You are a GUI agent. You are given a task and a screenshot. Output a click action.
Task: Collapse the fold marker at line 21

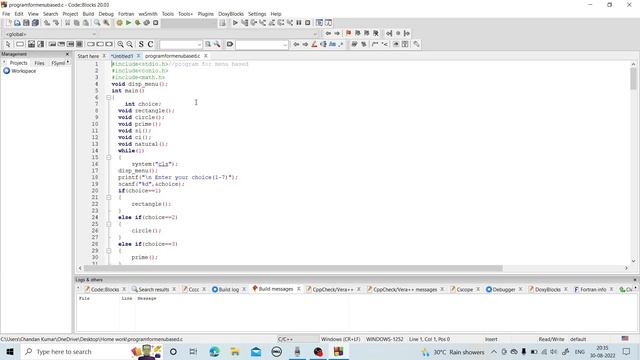109,198
